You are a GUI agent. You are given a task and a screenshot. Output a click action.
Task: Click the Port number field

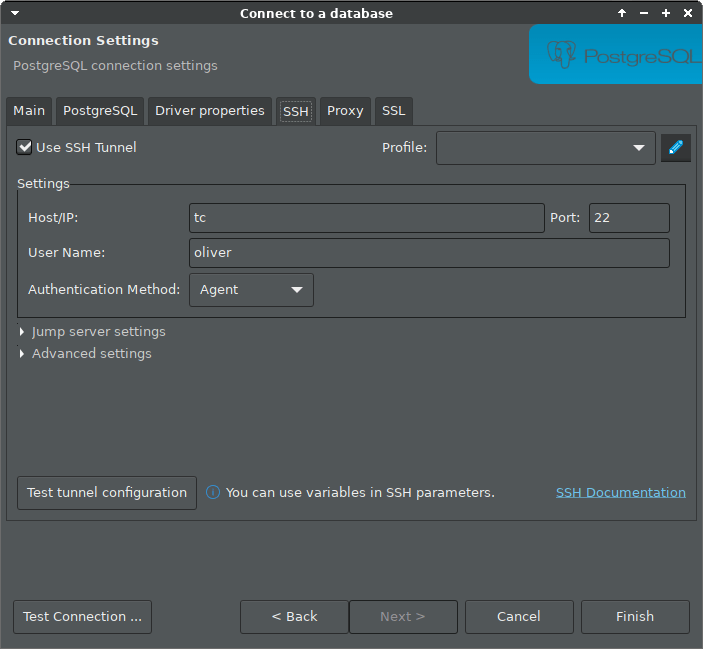tap(628, 218)
